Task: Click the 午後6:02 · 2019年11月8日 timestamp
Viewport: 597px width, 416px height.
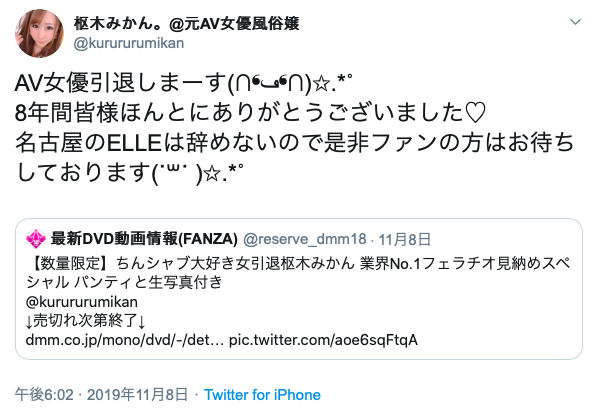Action: point(101,395)
